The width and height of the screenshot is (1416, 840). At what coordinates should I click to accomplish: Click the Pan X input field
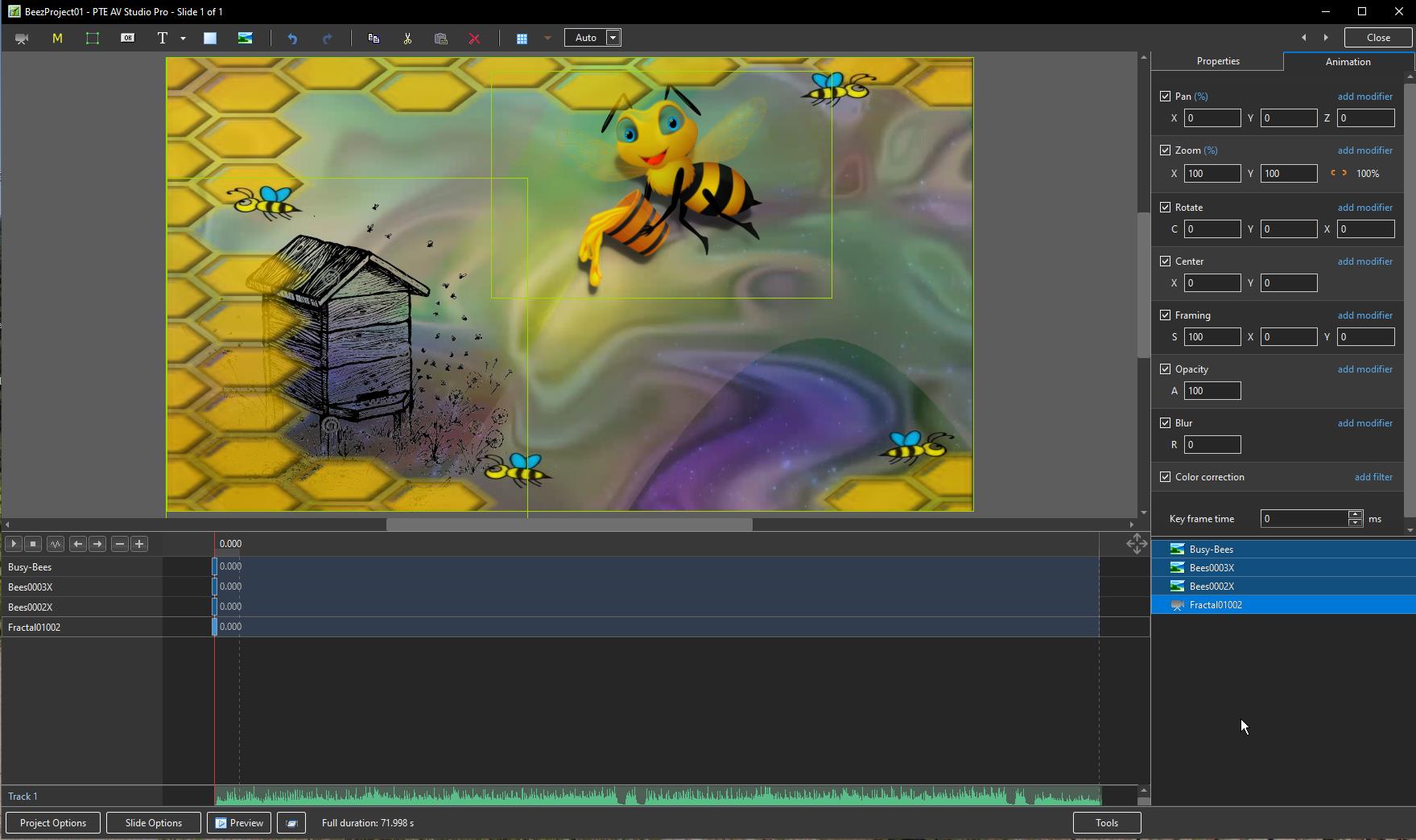[x=1212, y=118]
